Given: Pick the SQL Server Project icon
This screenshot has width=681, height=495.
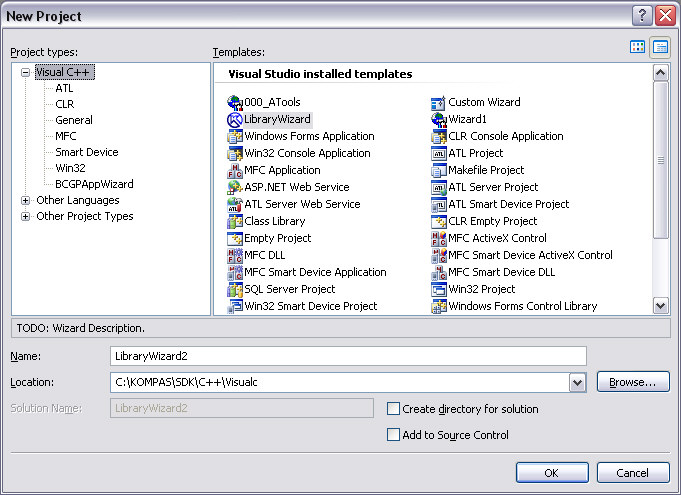Looking at the screenshot, I should click(x=235, y=289).
